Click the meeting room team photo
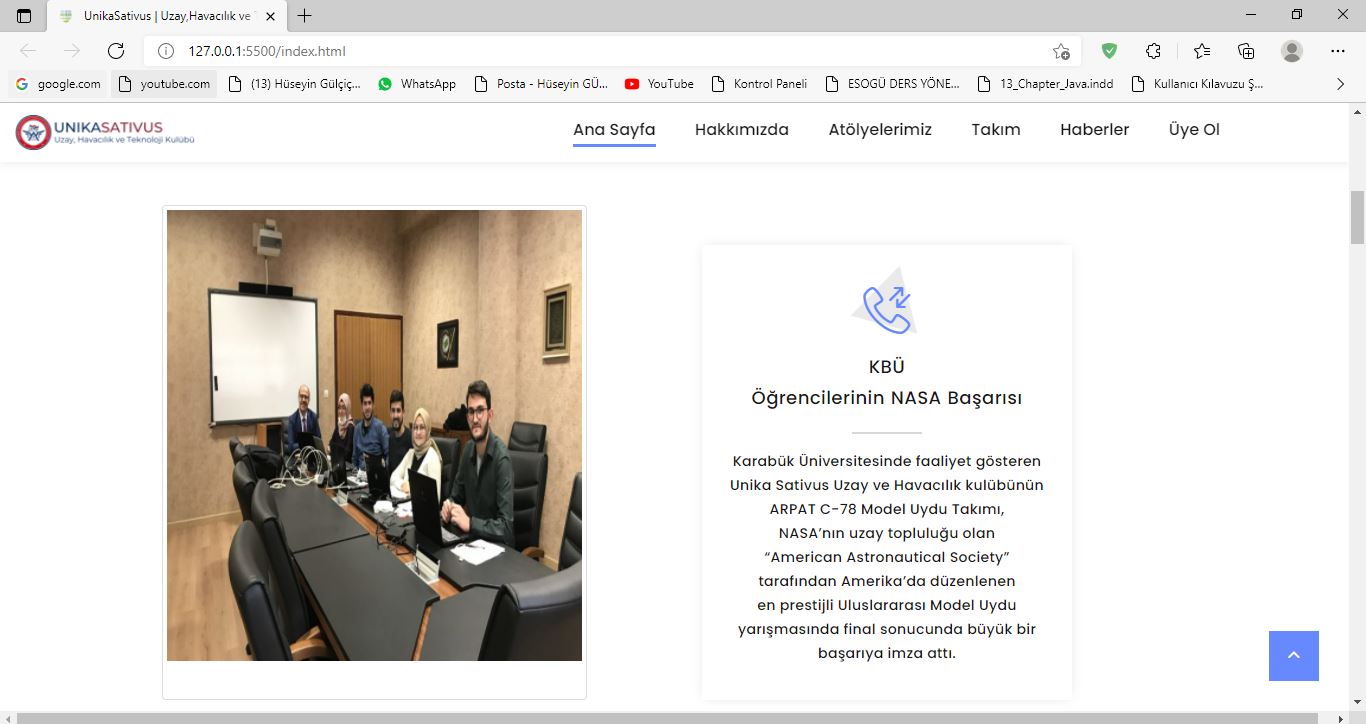Screen dimensions: 1366x724 (374, 434)
